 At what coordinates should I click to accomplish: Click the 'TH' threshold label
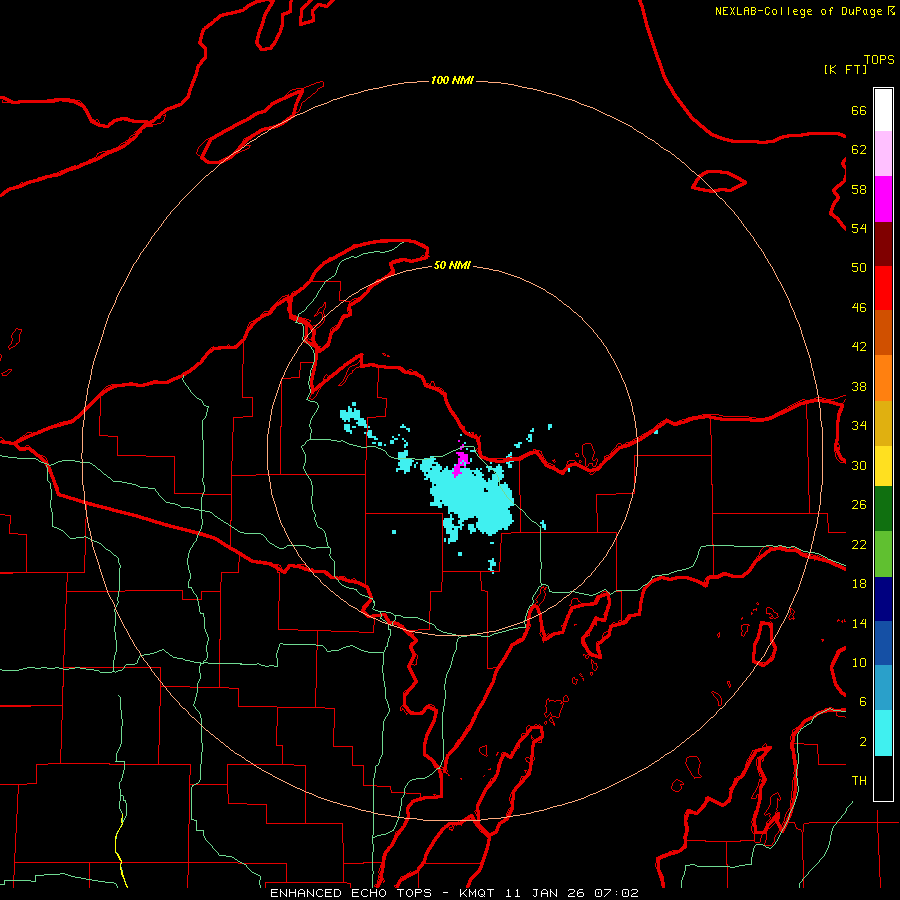(859, 781)
